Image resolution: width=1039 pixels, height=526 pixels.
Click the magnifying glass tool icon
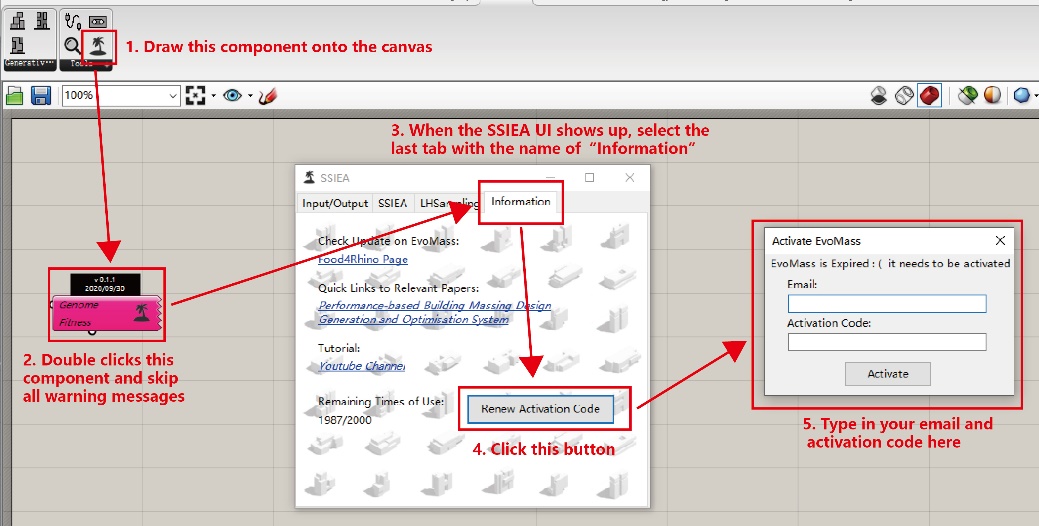[x=73, y=46]
